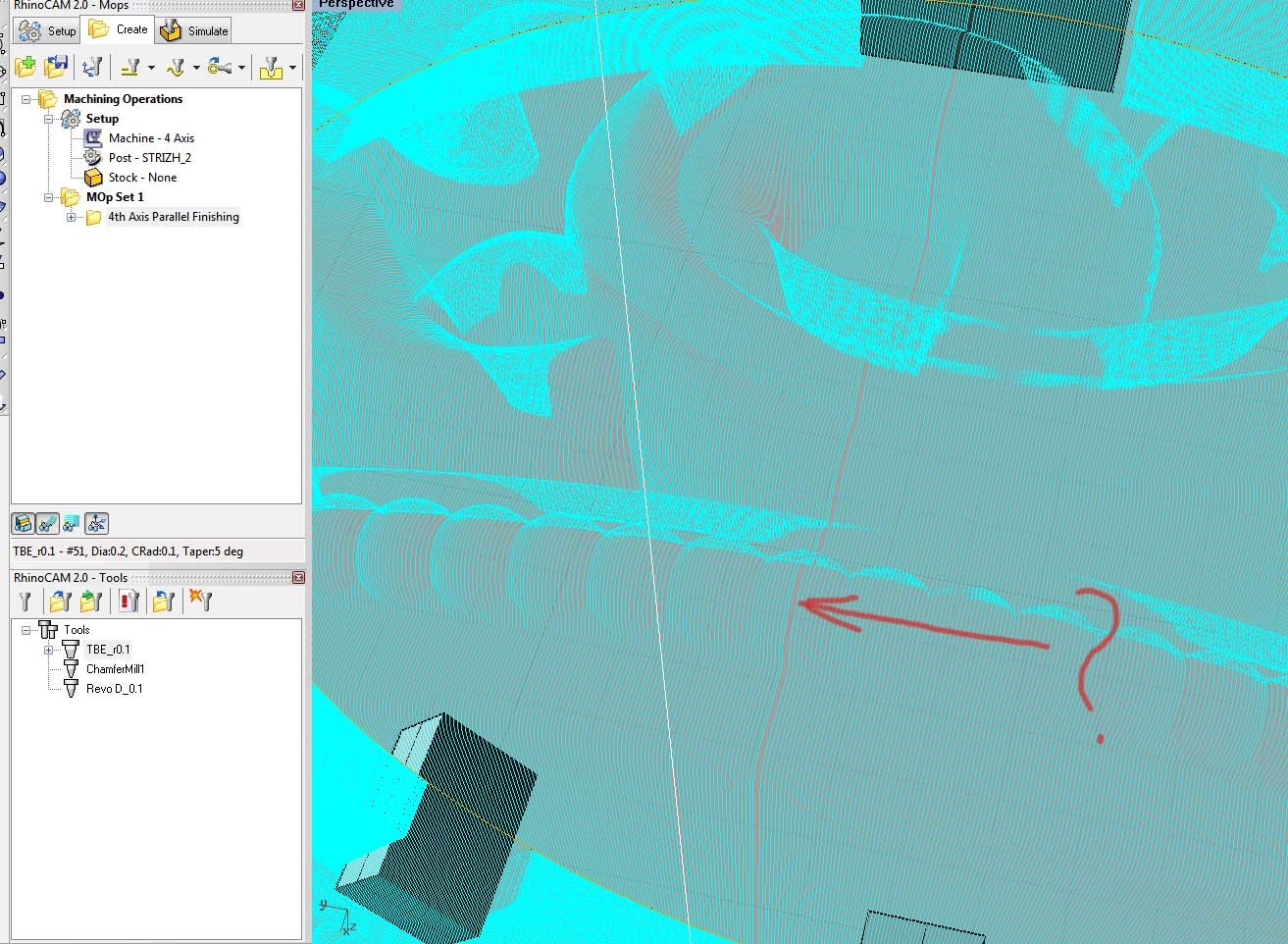Switch to the Simulate tab
Screen dimensions: 1288x944
[195, 30]
